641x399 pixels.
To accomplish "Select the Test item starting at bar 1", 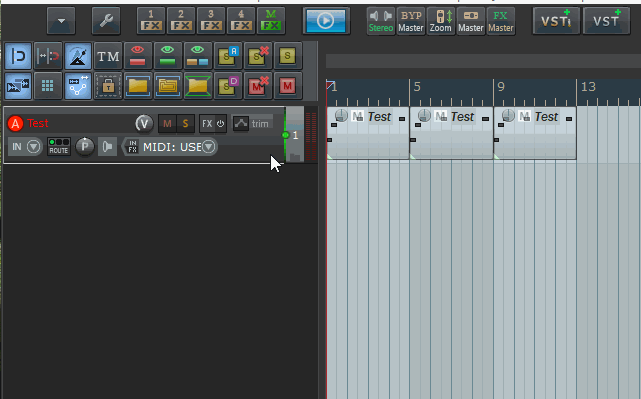I will [368, 133].
